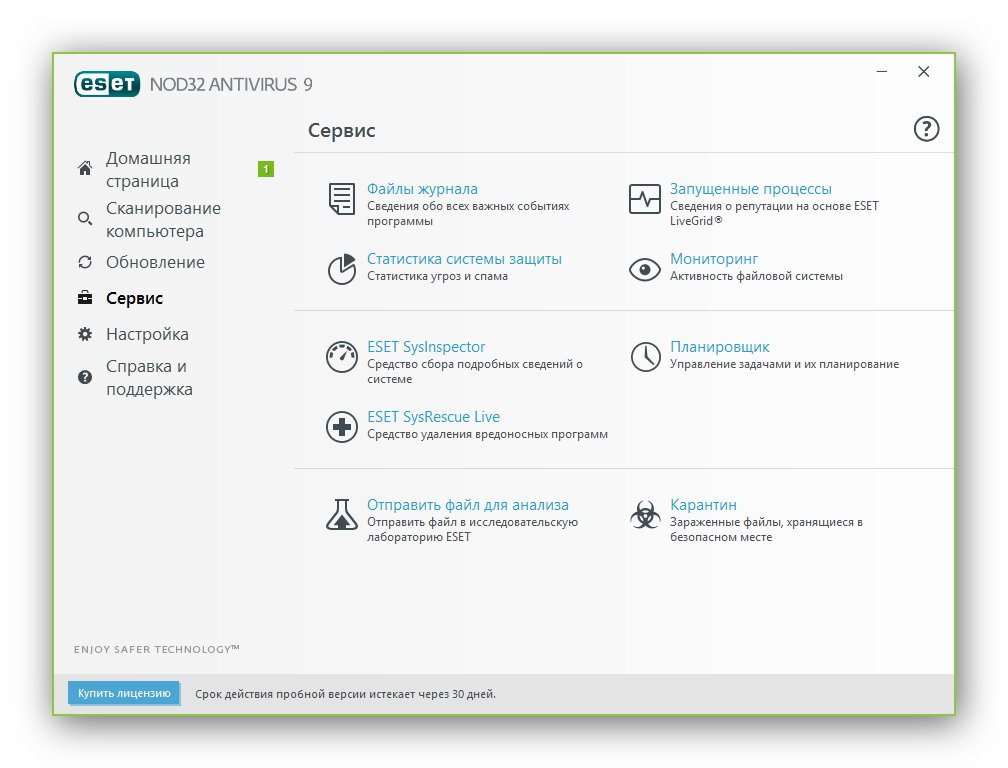Click text 'Сведения обо всех важных событиях программы'
Screen dimensions: 1008x768
[468, 213]
